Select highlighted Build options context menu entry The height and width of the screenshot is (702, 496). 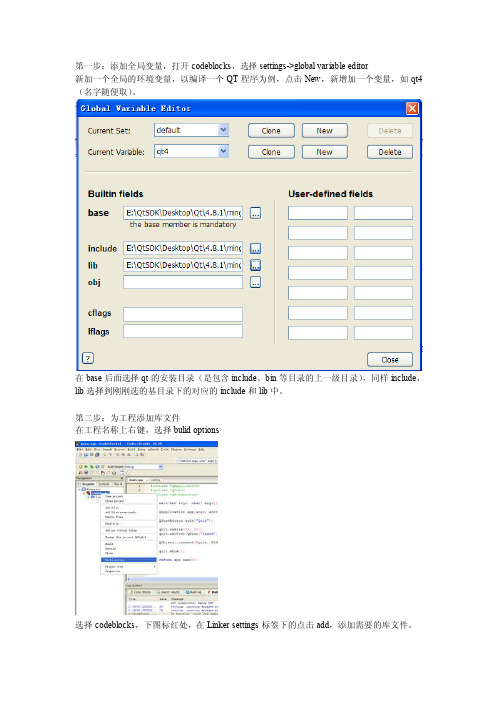click(x=129, y=560)
